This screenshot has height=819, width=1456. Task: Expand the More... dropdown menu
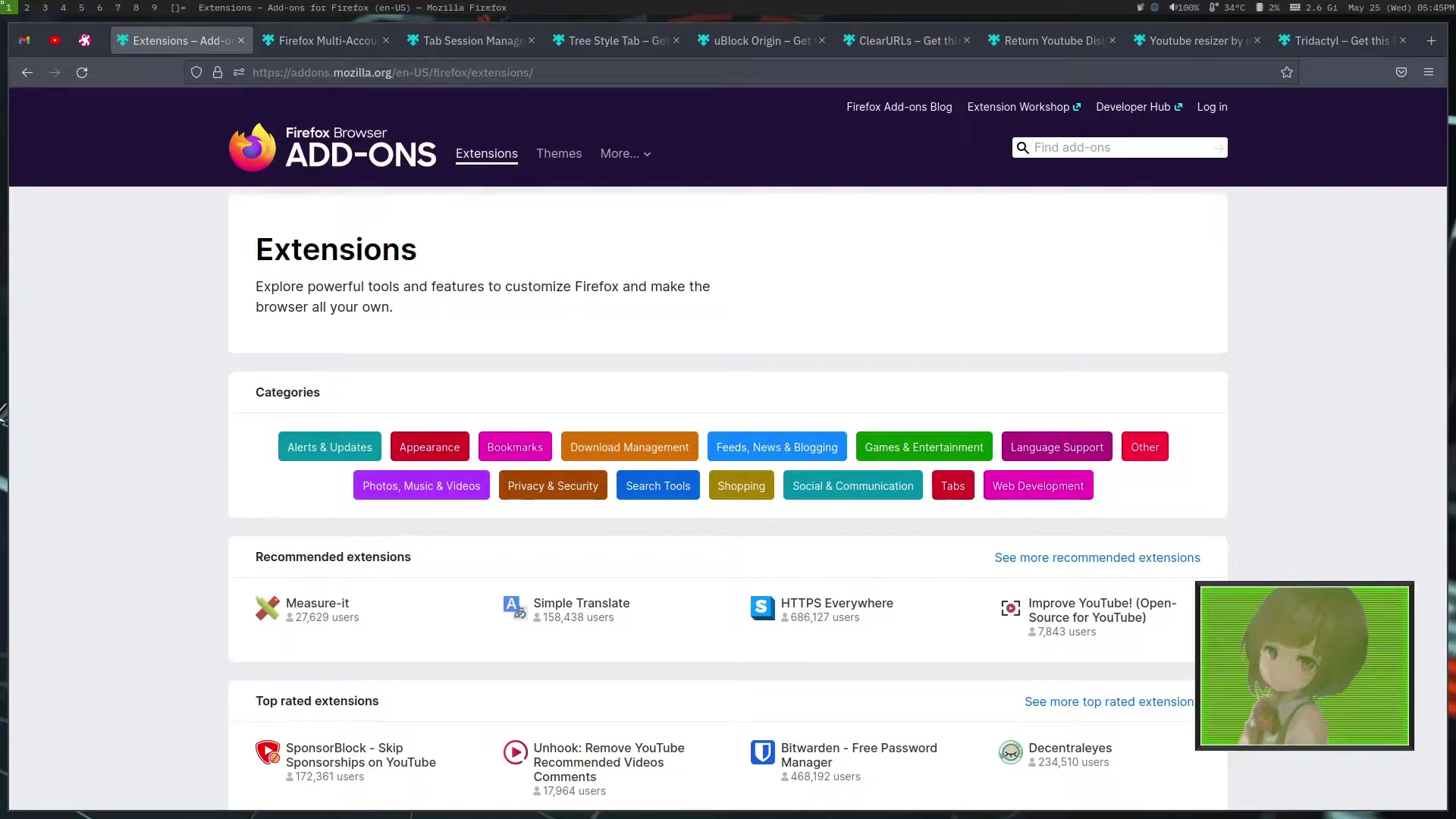coord(626,154)
